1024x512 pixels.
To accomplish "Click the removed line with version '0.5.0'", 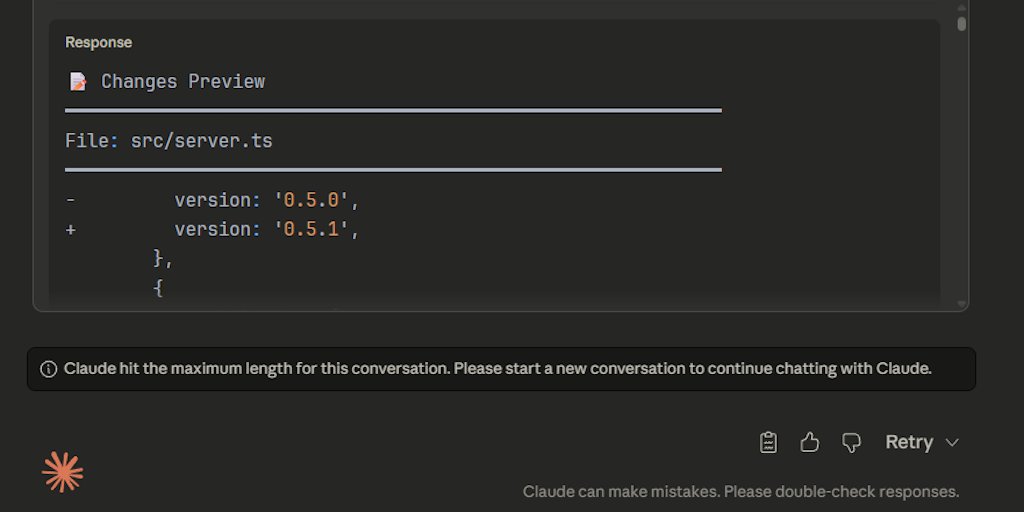I will click(x=266, y=201).
